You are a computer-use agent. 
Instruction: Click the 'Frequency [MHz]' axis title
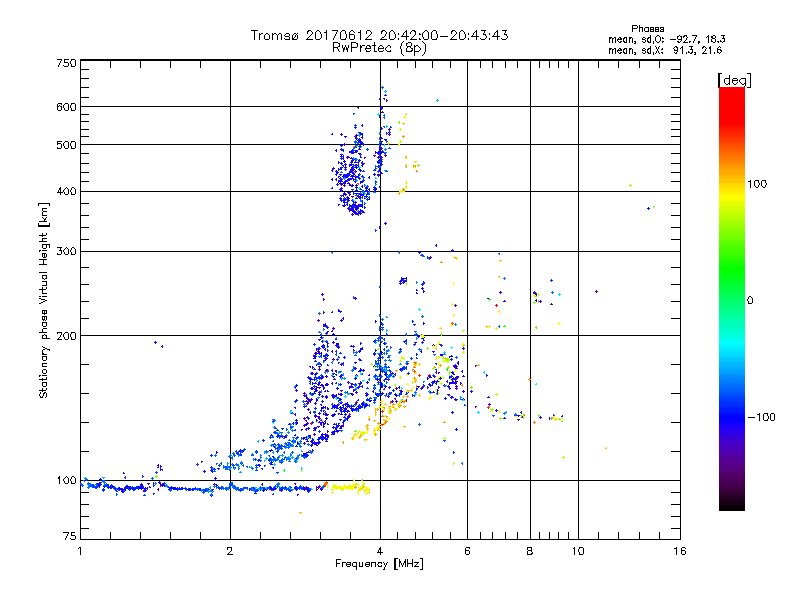[379, 564]
